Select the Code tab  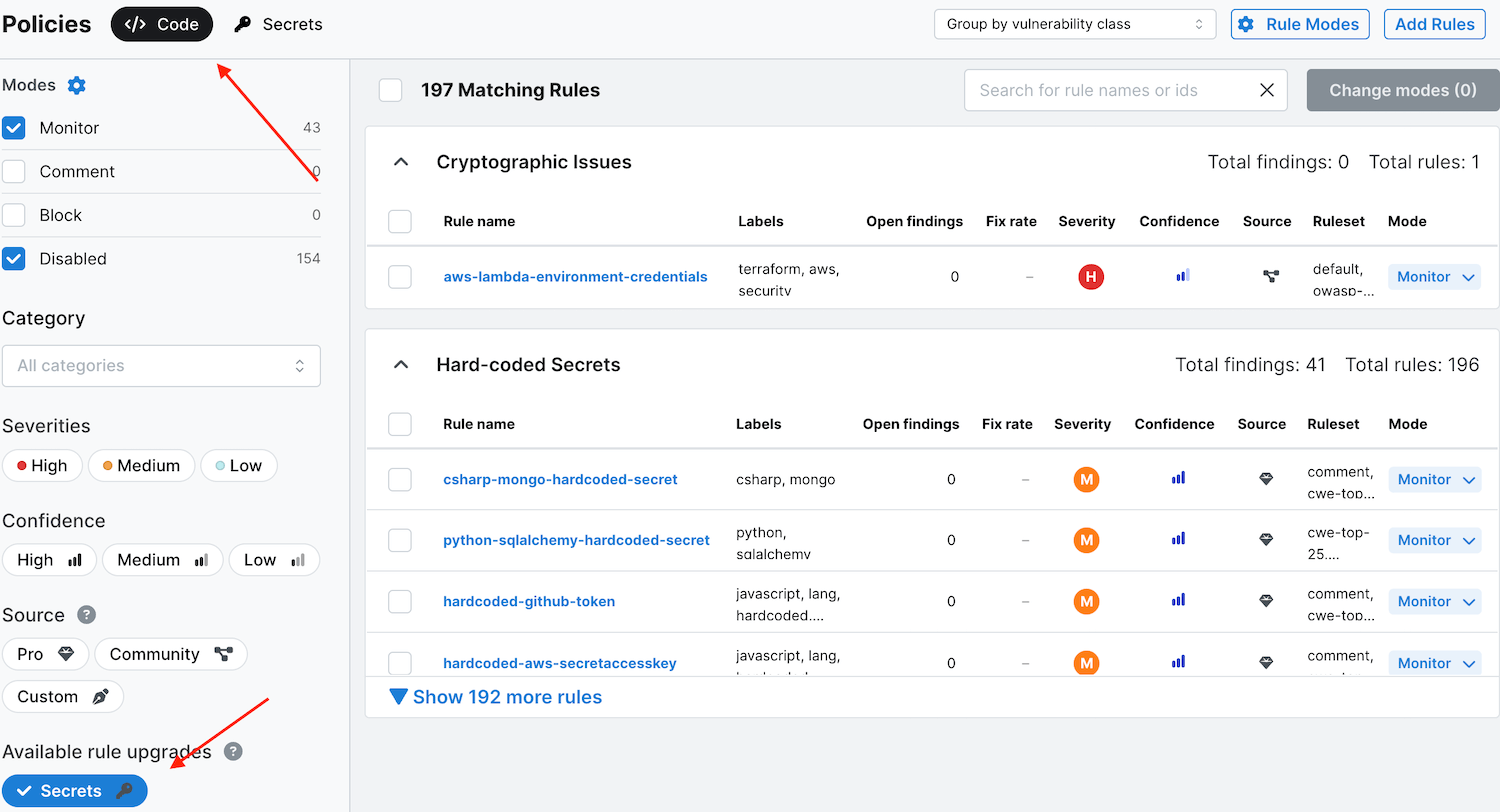[x=162, y=24]
